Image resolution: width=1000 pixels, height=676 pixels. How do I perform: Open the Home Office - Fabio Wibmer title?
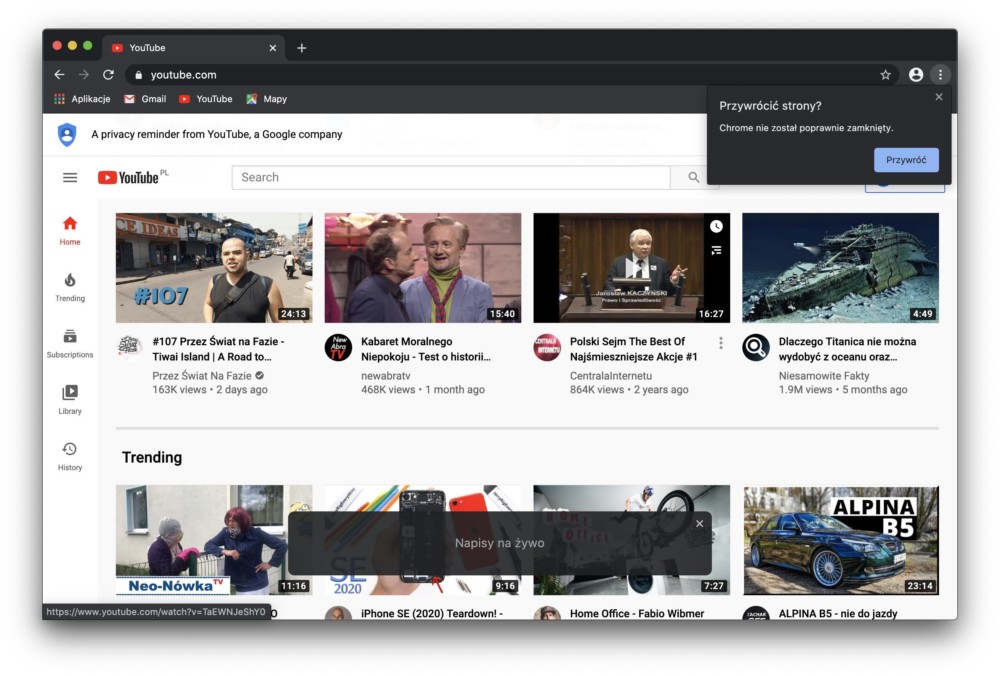pyautogui.click(x=637, y=614)
